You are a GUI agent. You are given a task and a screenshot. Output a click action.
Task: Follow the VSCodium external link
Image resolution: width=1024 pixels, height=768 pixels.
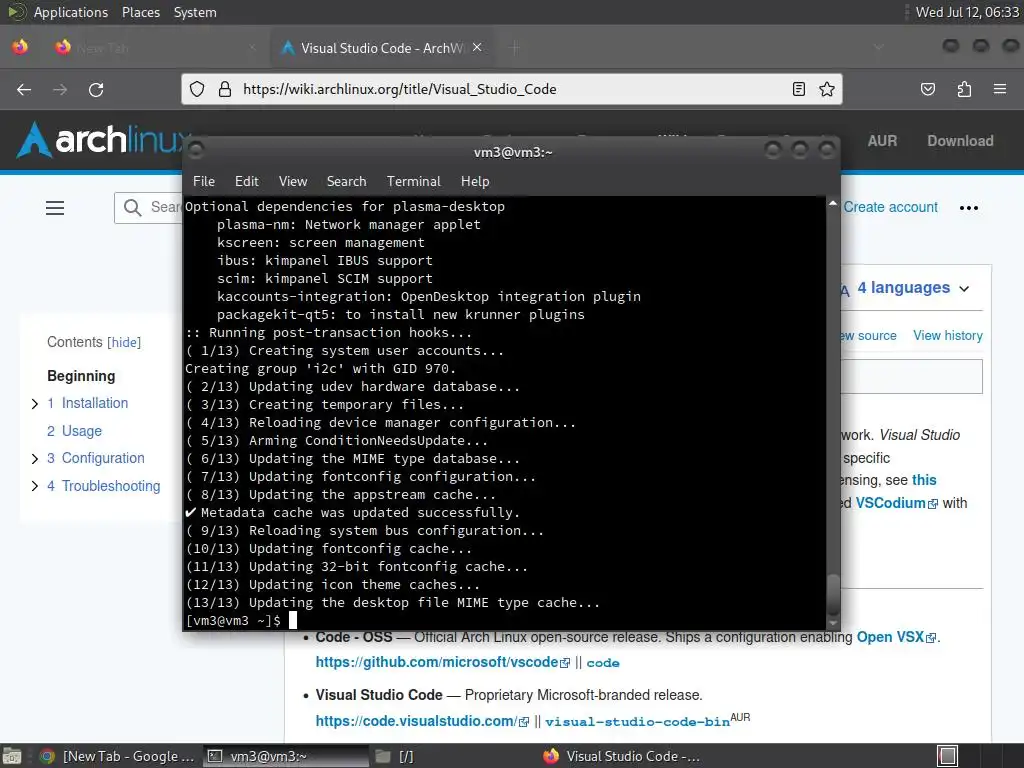point(897,504)
